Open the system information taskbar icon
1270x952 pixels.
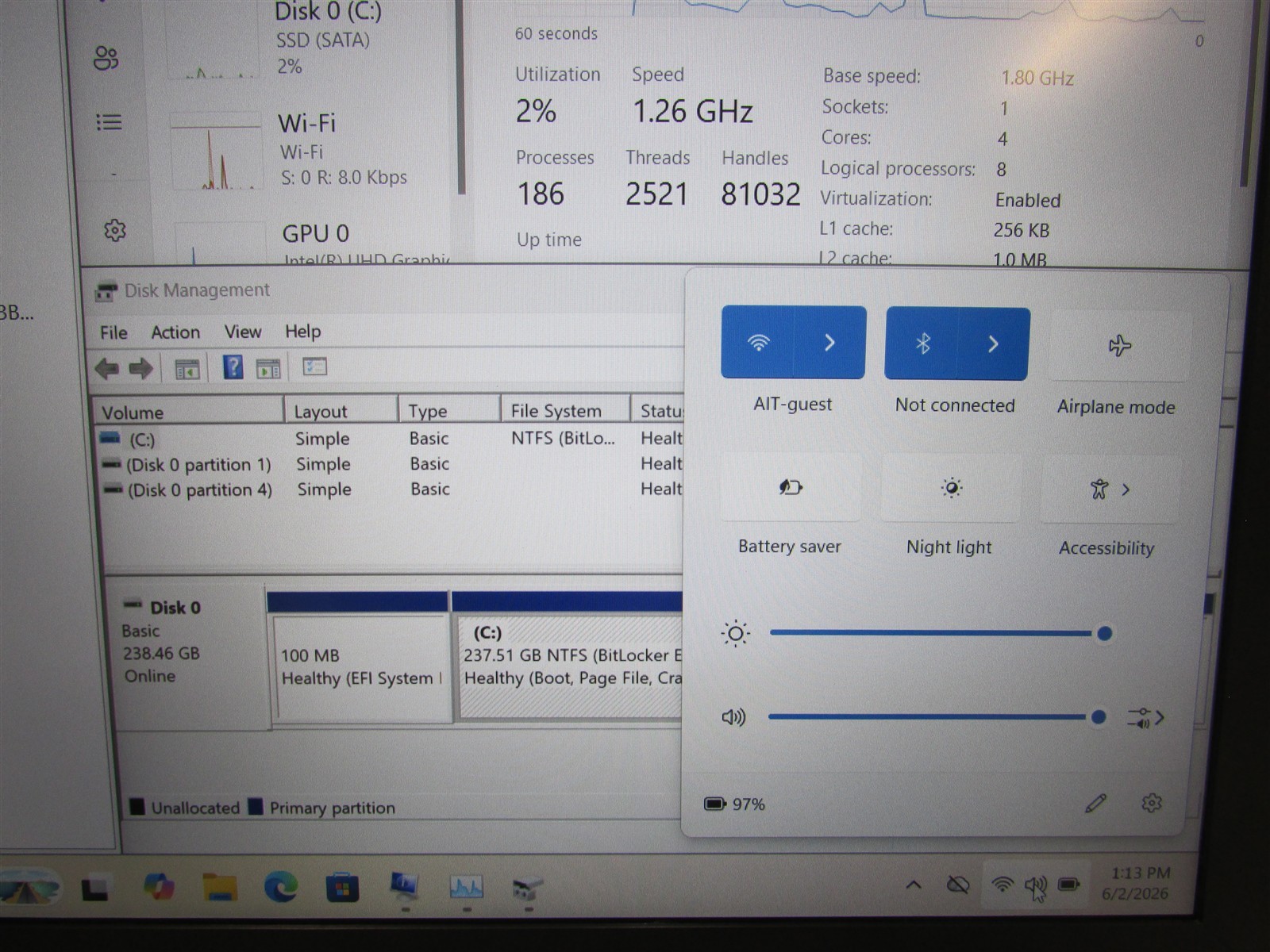click(405, 886)
